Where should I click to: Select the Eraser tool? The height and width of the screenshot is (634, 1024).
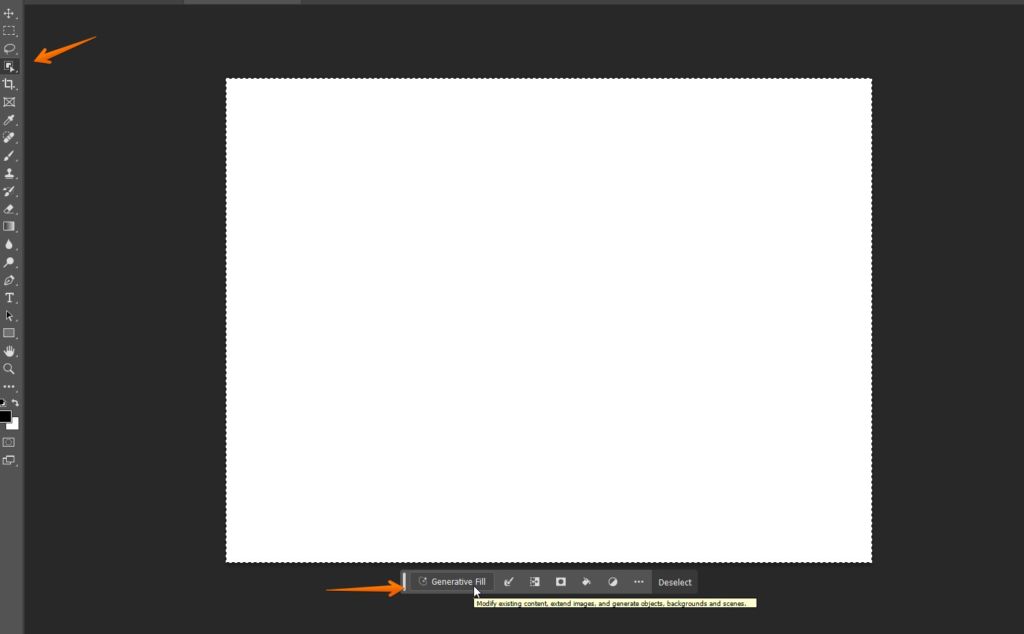pos(9,209)
